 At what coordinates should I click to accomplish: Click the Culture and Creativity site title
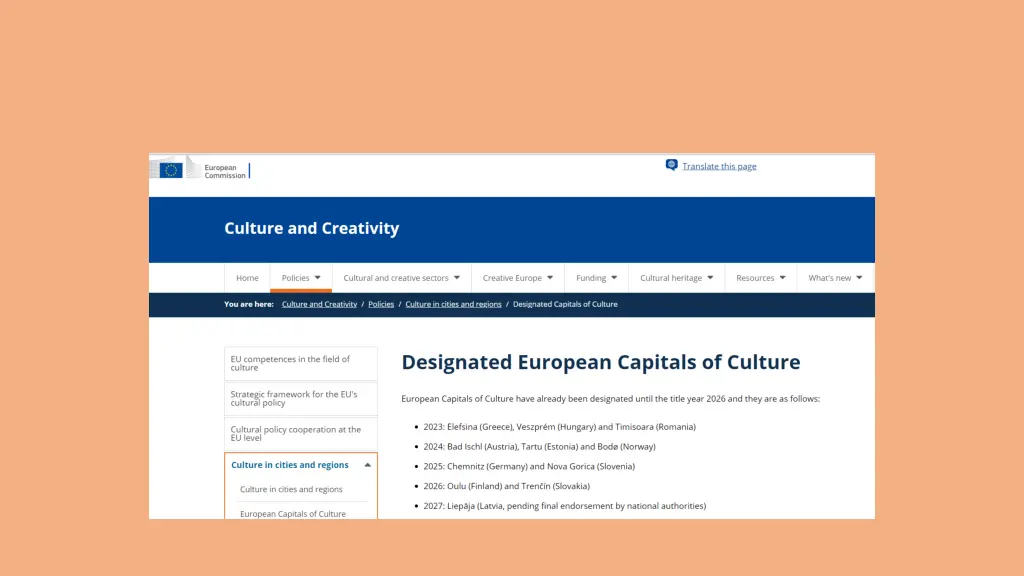pos(312,228)
